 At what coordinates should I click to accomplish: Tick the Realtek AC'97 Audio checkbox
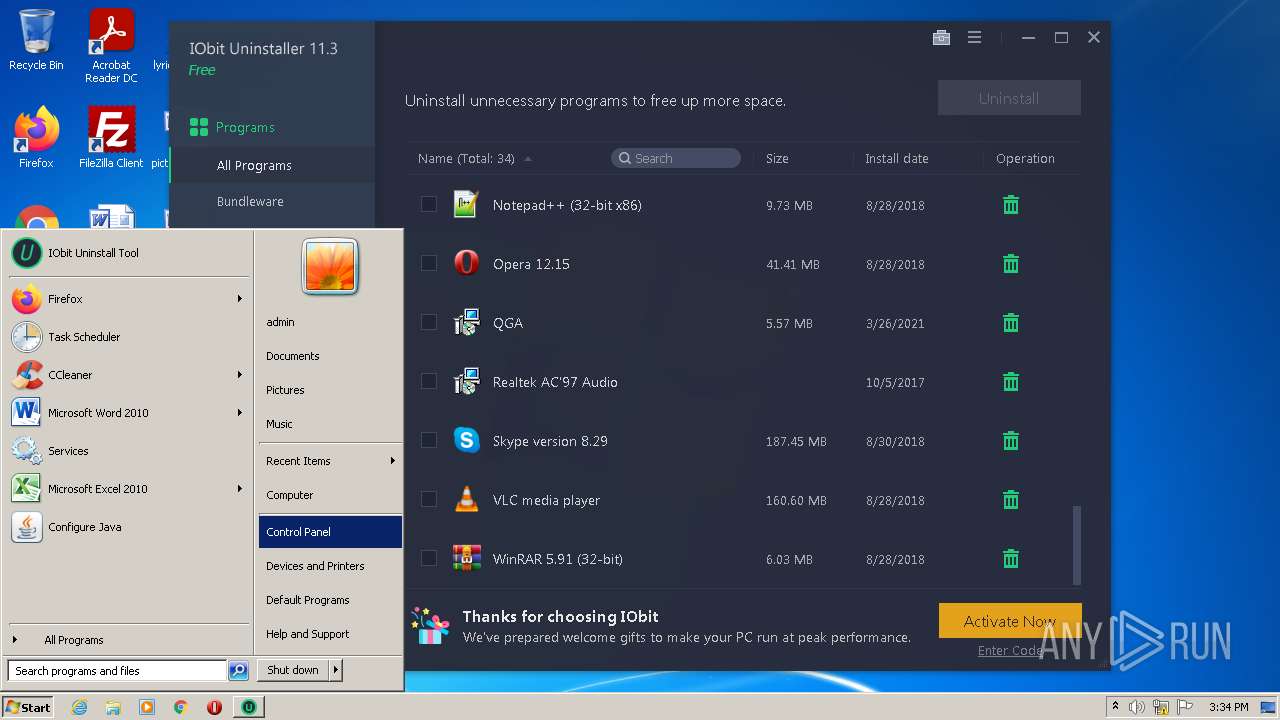tap(429, 381)
